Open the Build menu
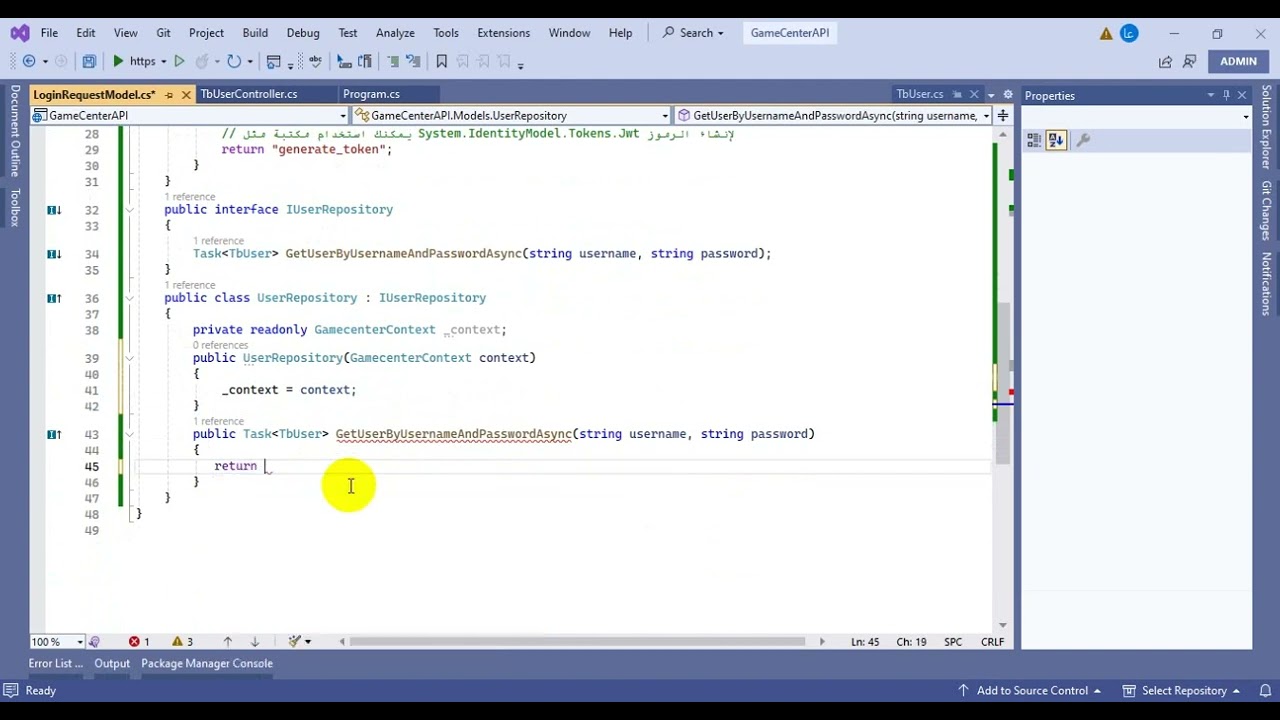 (x=255, y=33)
